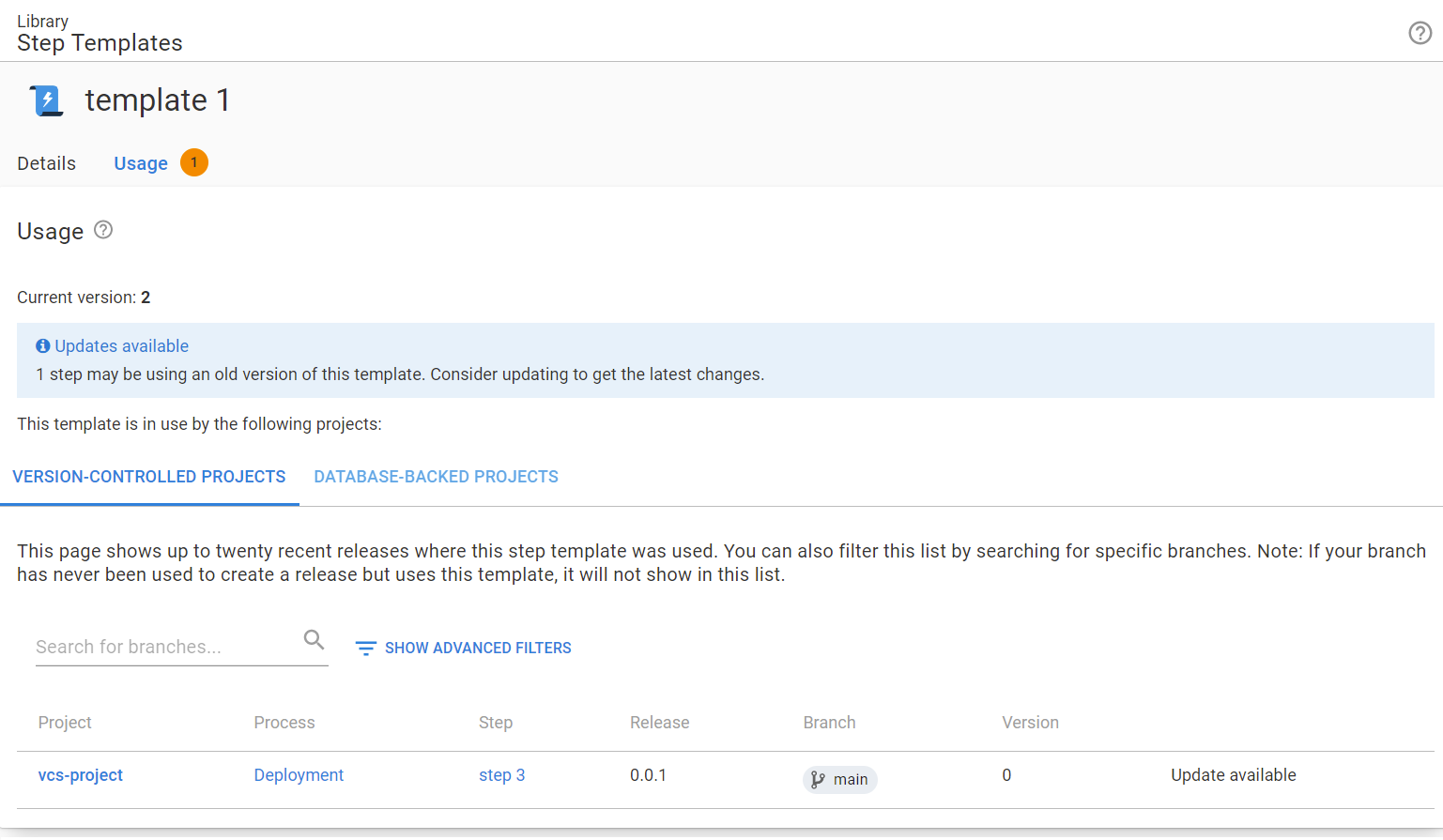The image size is (1443, 840).
Task: Click the info icon in the updates banner
Action: 43,345
